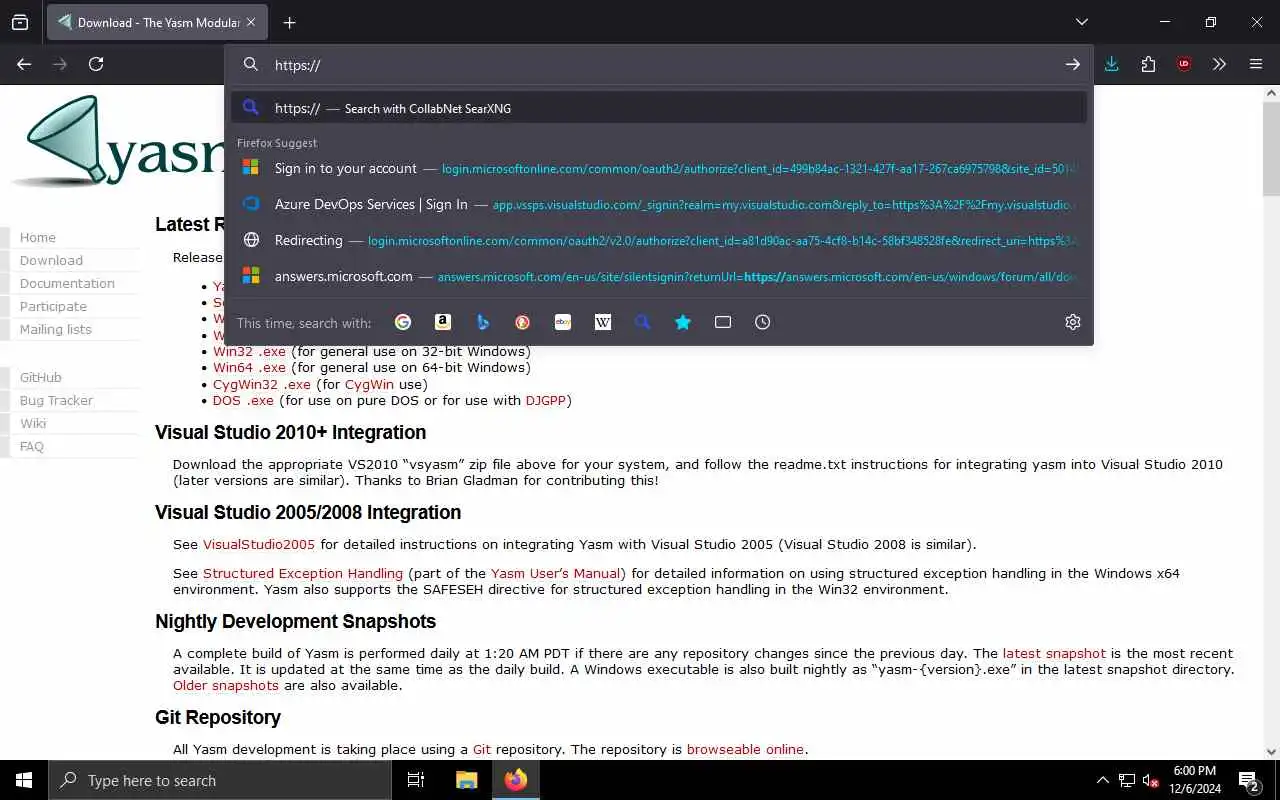Open Mailing lists in the sidebar
The height and width of the screenshot is (800, 1280).
pyautogui.click(x=56, y=329)
